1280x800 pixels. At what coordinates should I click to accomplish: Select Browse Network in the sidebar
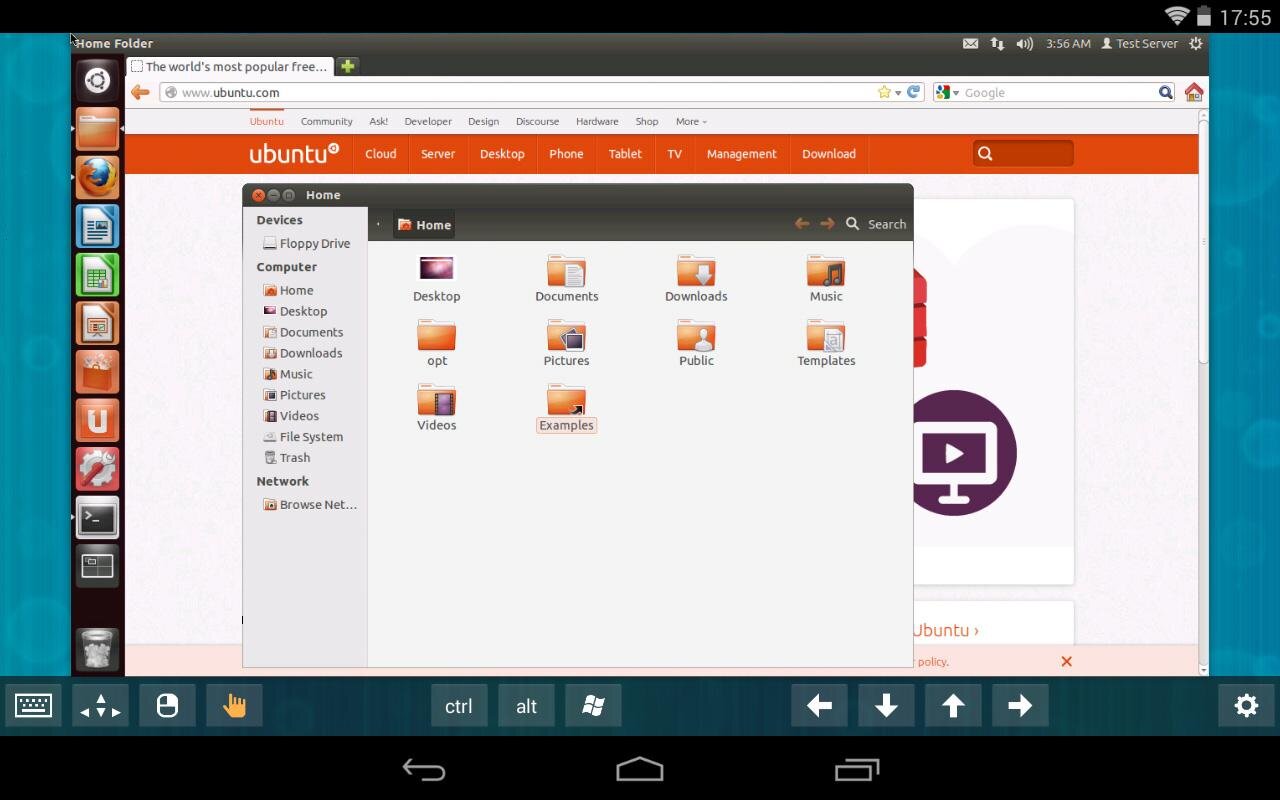310,505
